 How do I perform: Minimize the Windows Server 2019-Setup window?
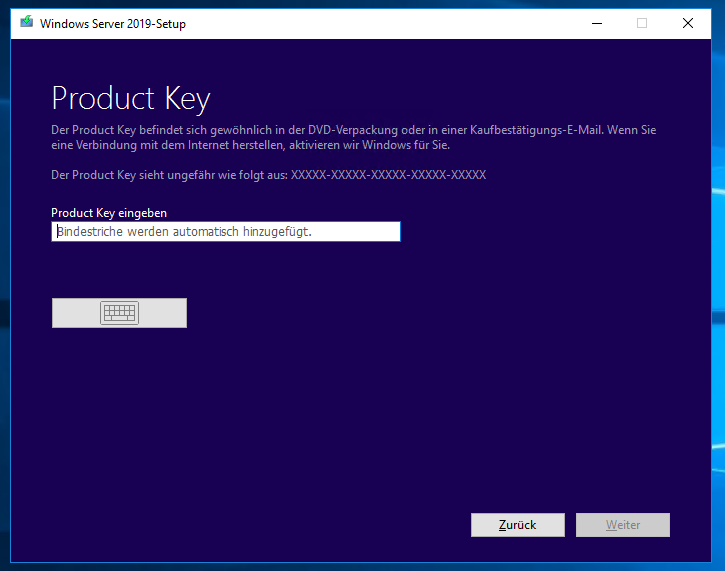(x=597, y=23)
